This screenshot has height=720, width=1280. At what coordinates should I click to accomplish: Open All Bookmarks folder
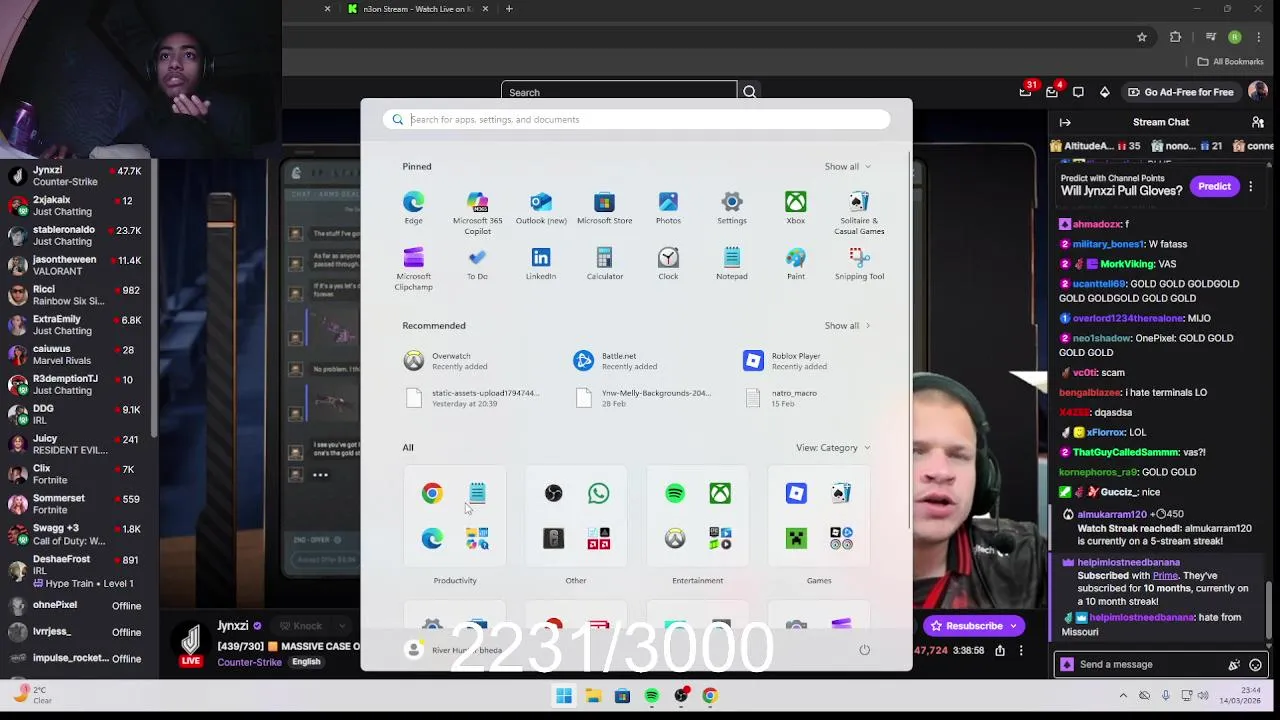pos(1231,62)
